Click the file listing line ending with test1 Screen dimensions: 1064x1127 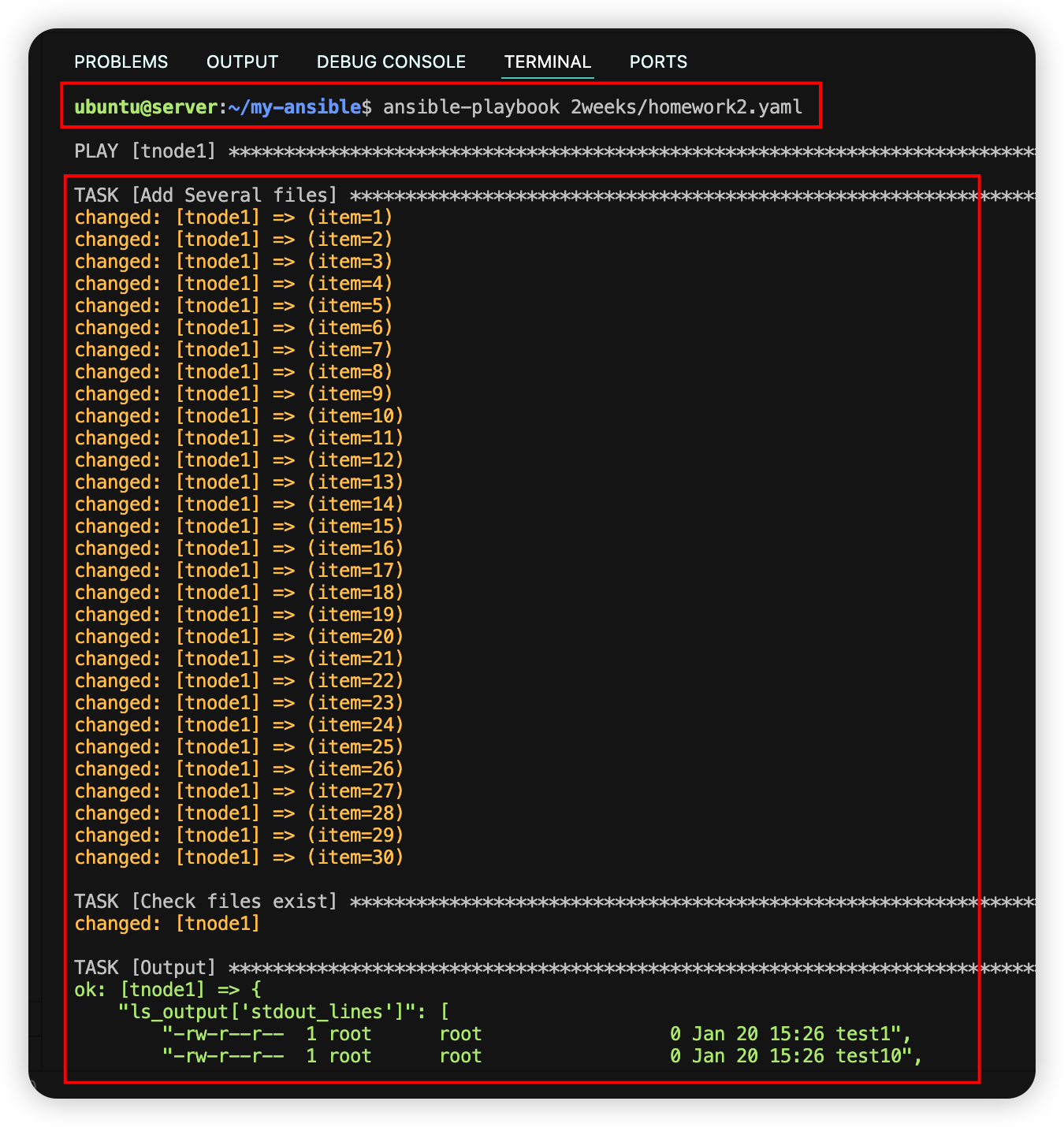click(537, 1033)
